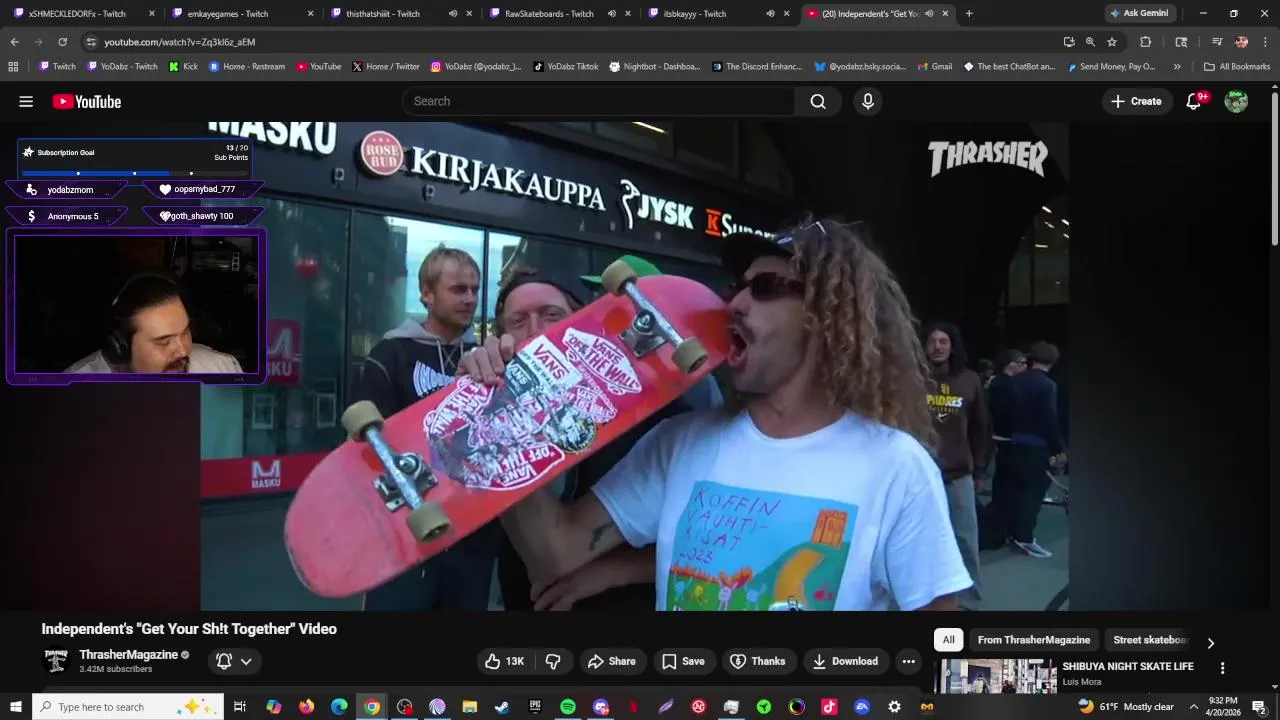Show hidden system tray icons

coord(1193,707)
